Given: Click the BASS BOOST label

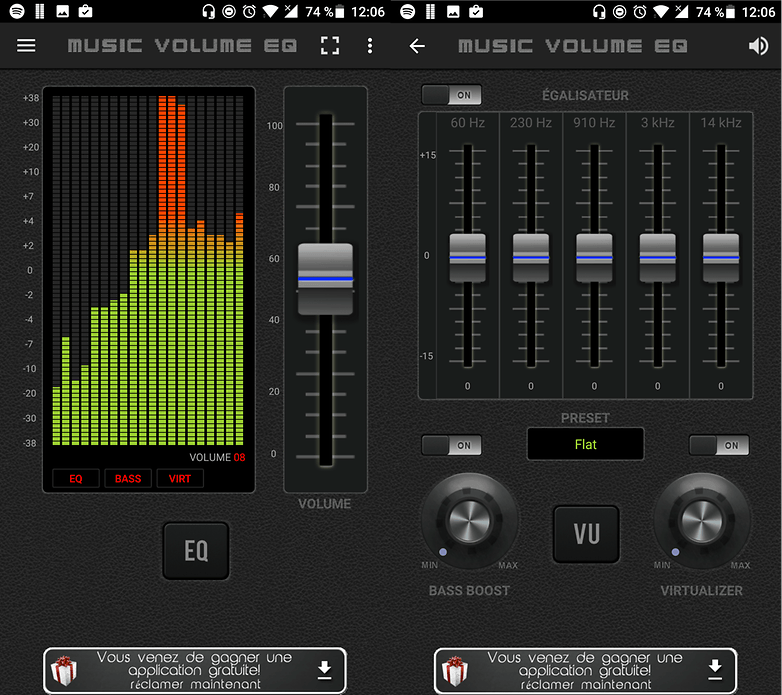Looking at the screenshot, I should 469,591.
